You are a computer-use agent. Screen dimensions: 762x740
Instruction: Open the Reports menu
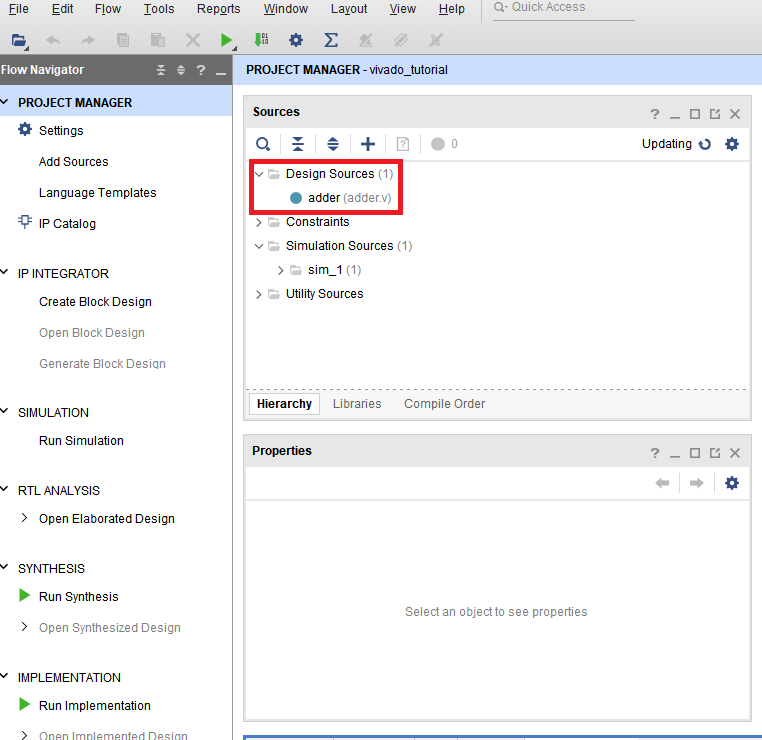pos(218,9)
